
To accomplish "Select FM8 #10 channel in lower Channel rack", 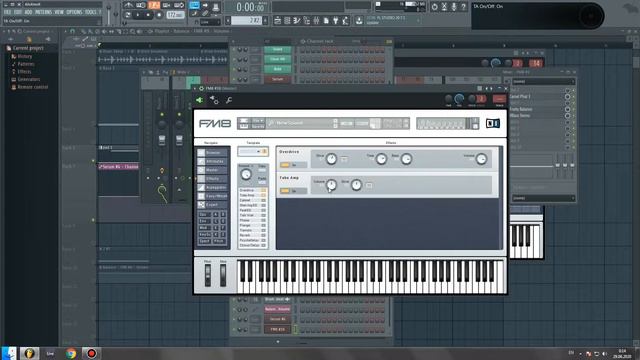I will click(278, 329).
